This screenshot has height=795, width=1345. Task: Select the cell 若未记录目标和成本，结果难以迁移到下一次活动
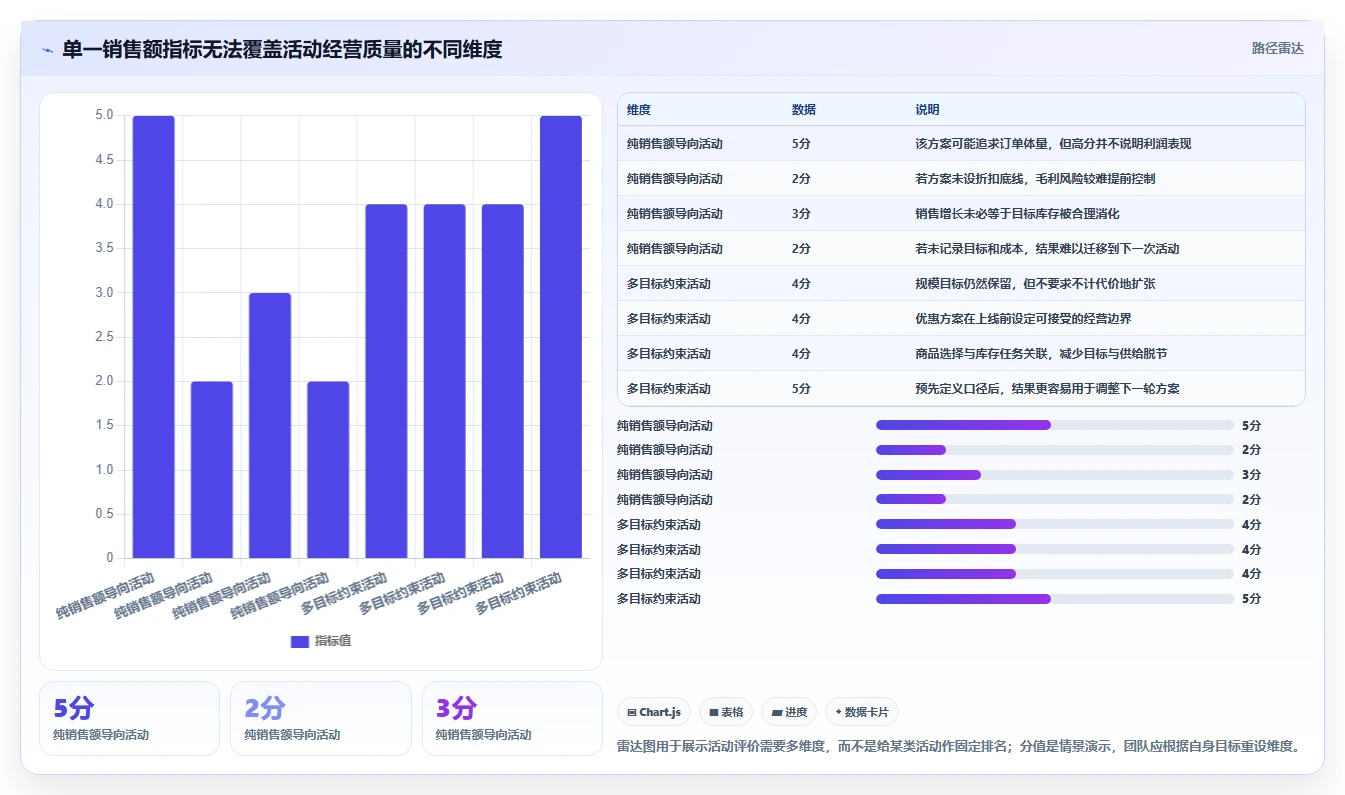point(1047,249)
